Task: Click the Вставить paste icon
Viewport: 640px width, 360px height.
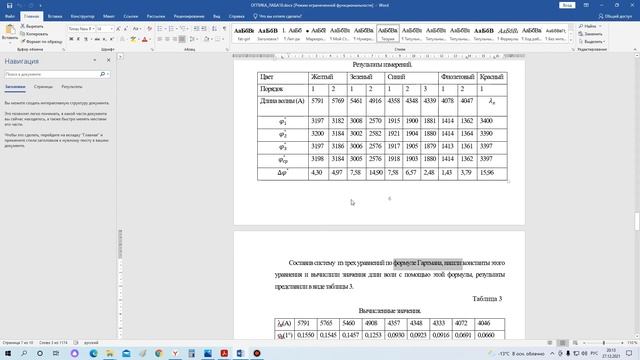Action: point(10,30)
